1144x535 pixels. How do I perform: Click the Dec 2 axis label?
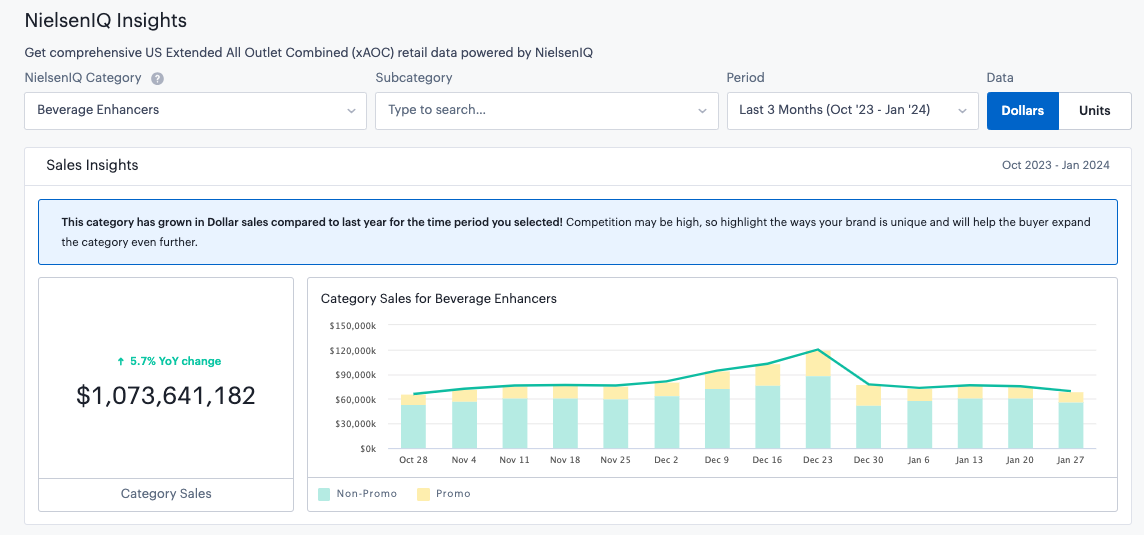pyautogui.click(x=666, y=460)
